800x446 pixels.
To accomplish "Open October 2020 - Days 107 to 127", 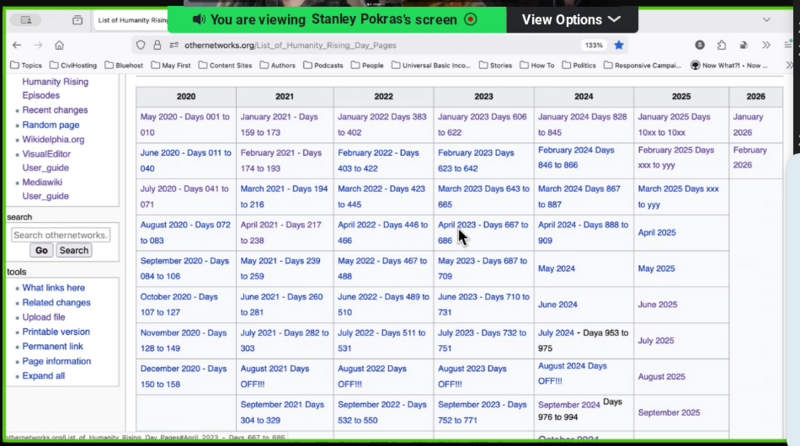I will 179,304.
